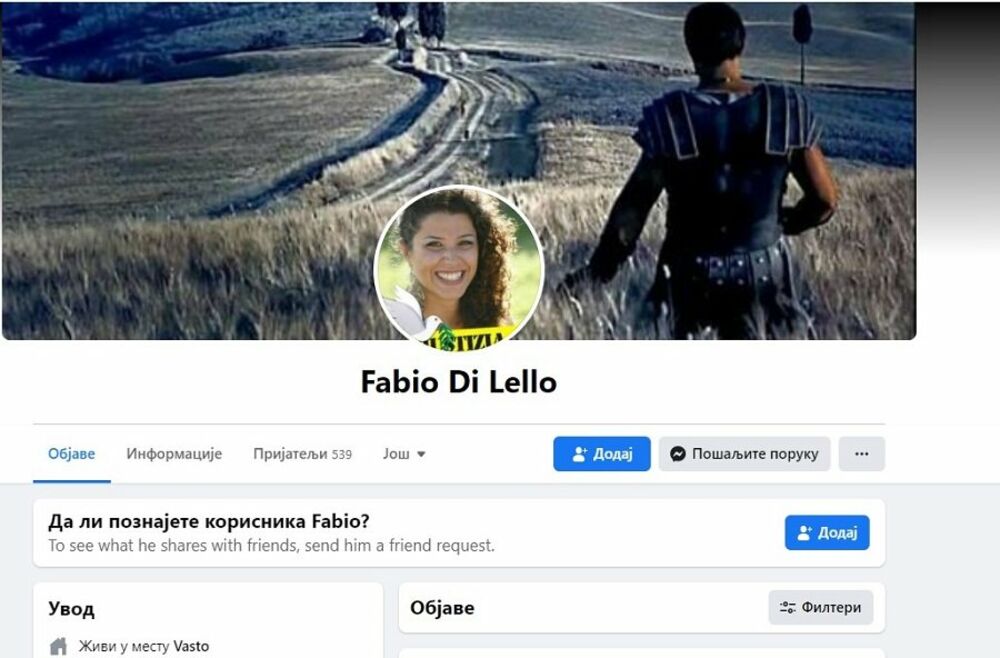This screenshot has height=658, width=1000.
Task: Click the filter sliders icon beside Филтери
Action: point(788,608)
